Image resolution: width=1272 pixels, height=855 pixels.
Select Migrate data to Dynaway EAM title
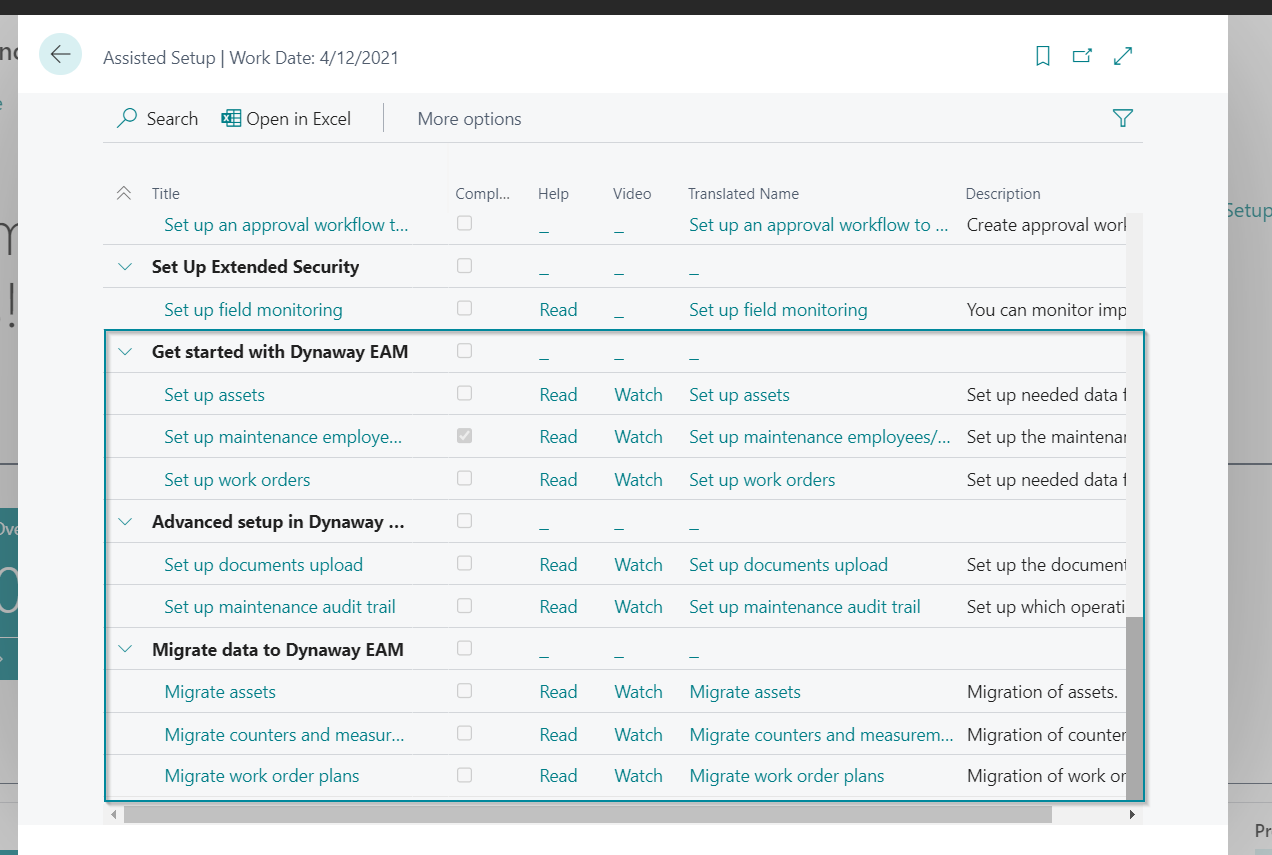point(278,650)
